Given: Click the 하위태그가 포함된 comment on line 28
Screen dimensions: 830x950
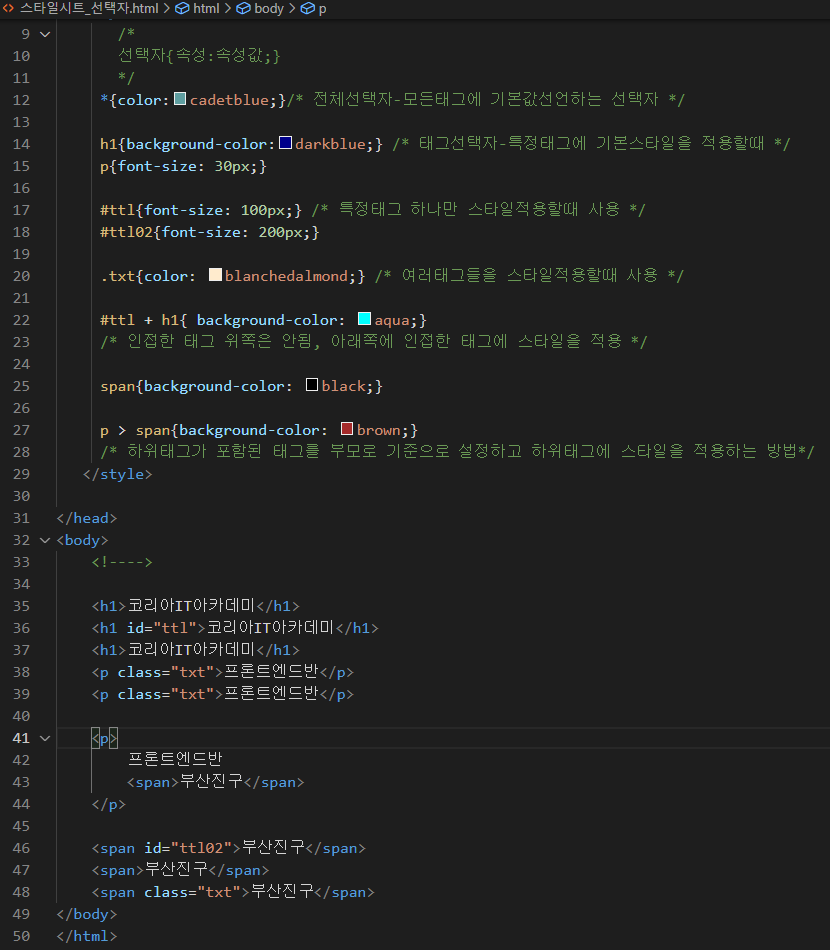Looking at the screenshot, I should [457, 452].
